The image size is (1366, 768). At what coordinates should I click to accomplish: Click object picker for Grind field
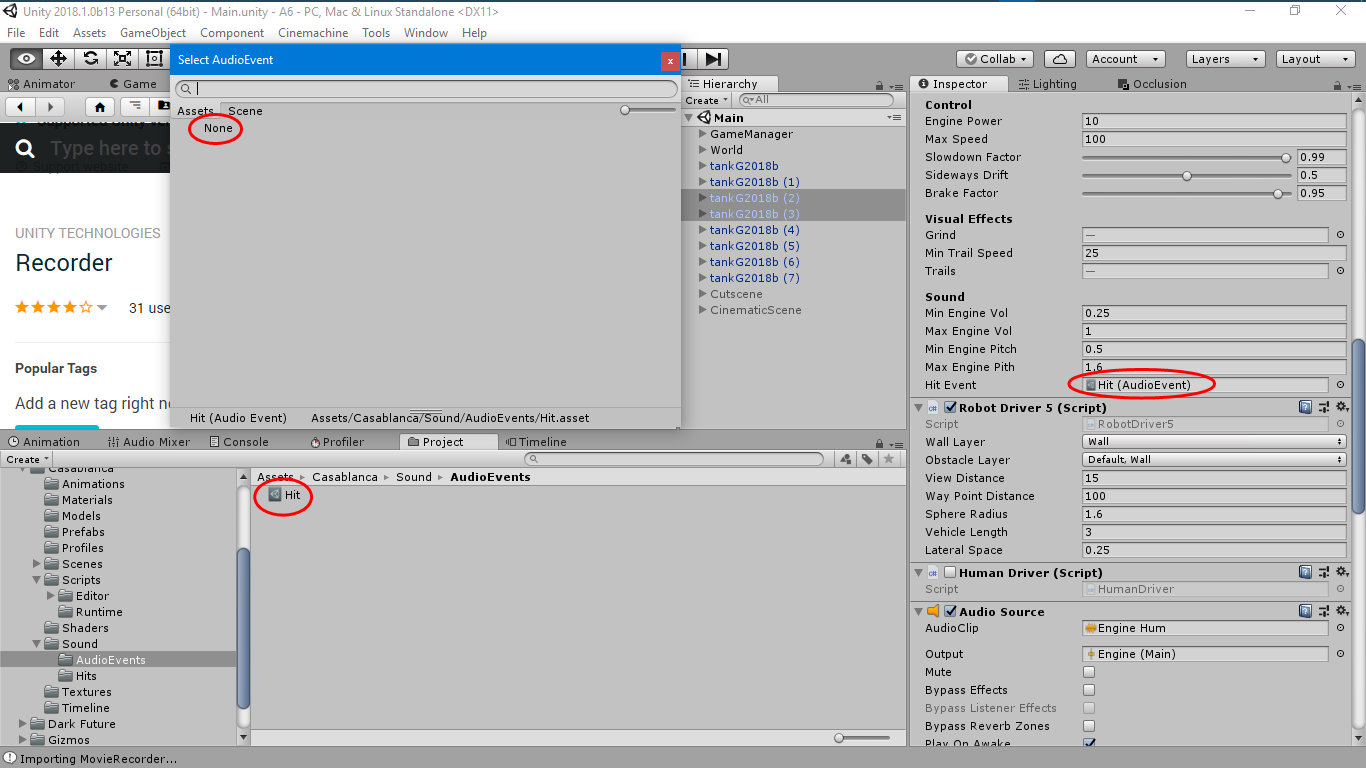[1340, 235]
